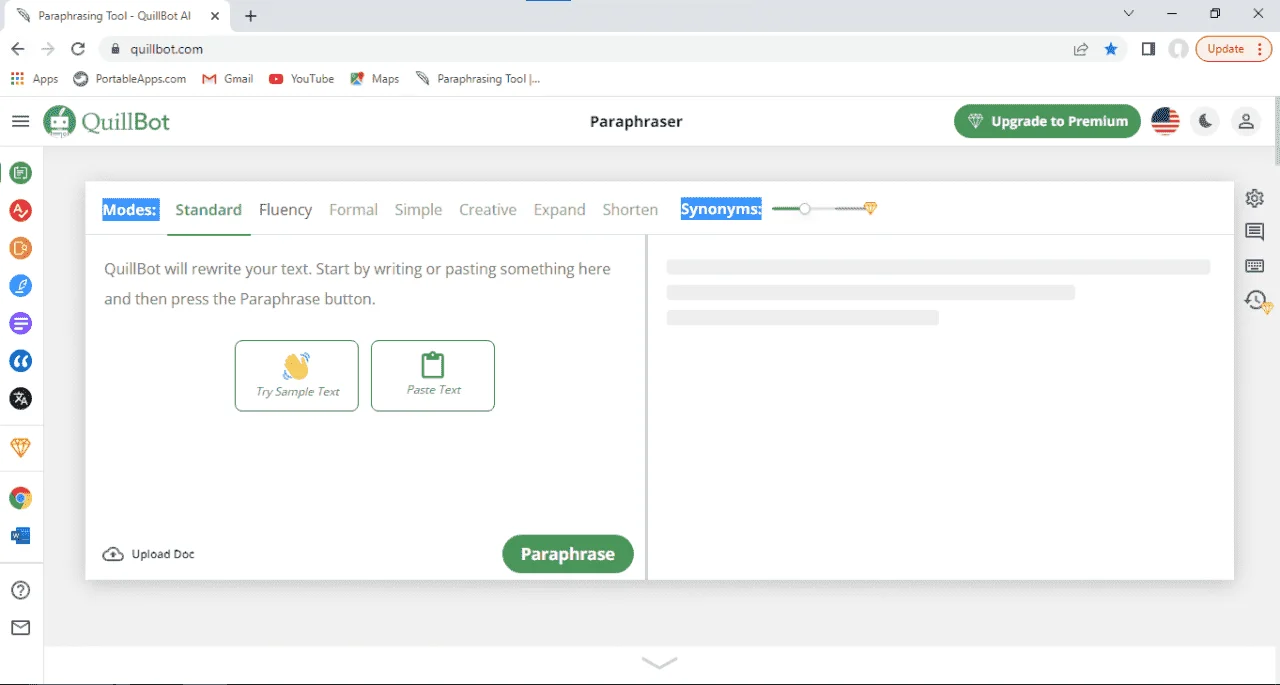1280x685 pixels.
Task: Open the Summarizer sidebar icon
Action: 20,324
